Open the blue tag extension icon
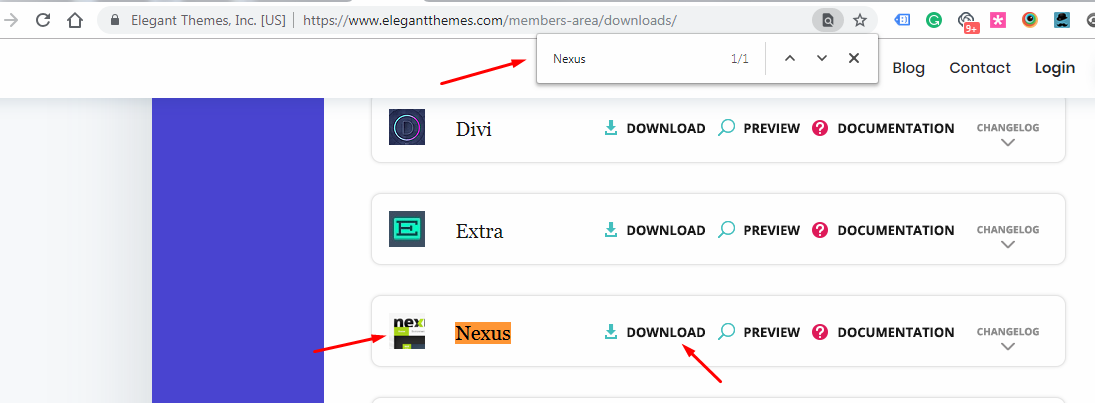Image resolution: width=1095 pixels, height=403 pixels. (x=902, y=20)
